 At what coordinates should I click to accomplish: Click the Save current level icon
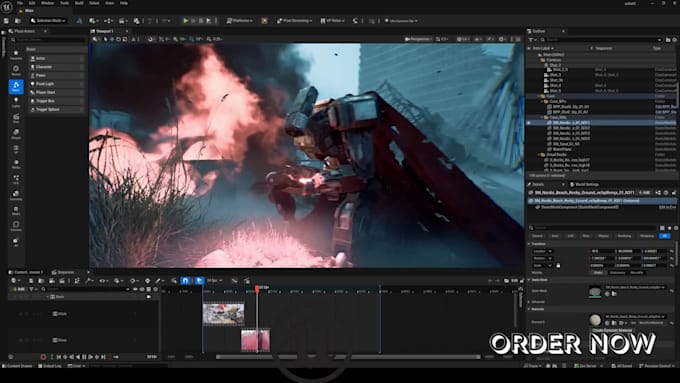coord(6,20)
